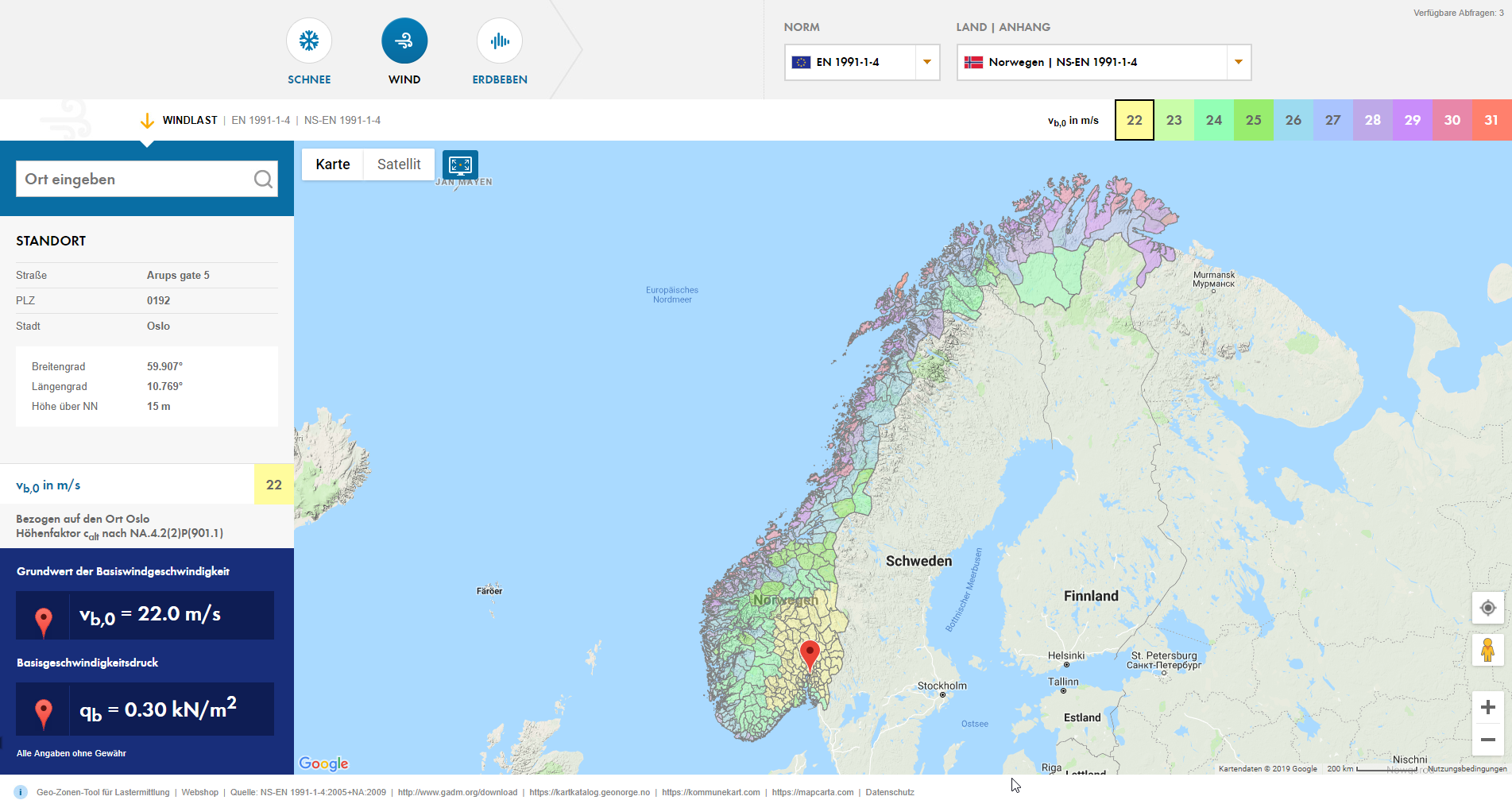Click the locate-me target icon
This screenshot has height=804, width=1512.
point(1488,608)
